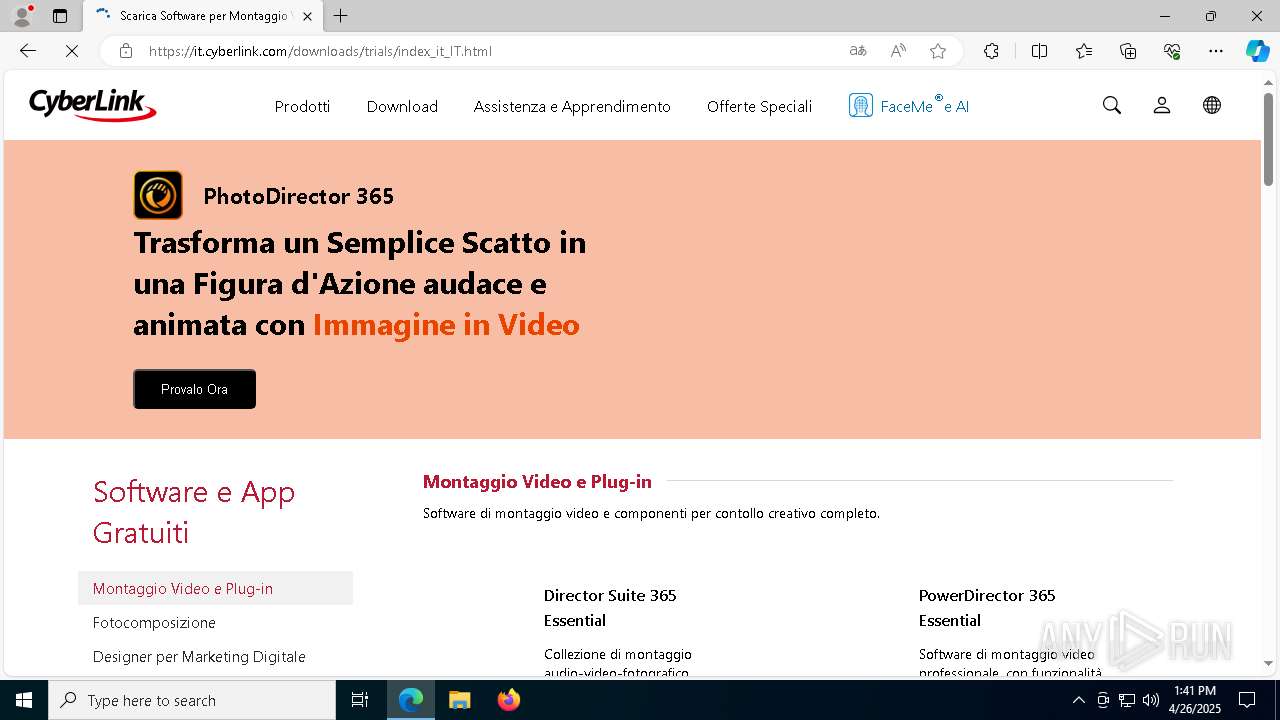Add page to favorites with star icon
The image size is (1280, 720).
point(938,51)
